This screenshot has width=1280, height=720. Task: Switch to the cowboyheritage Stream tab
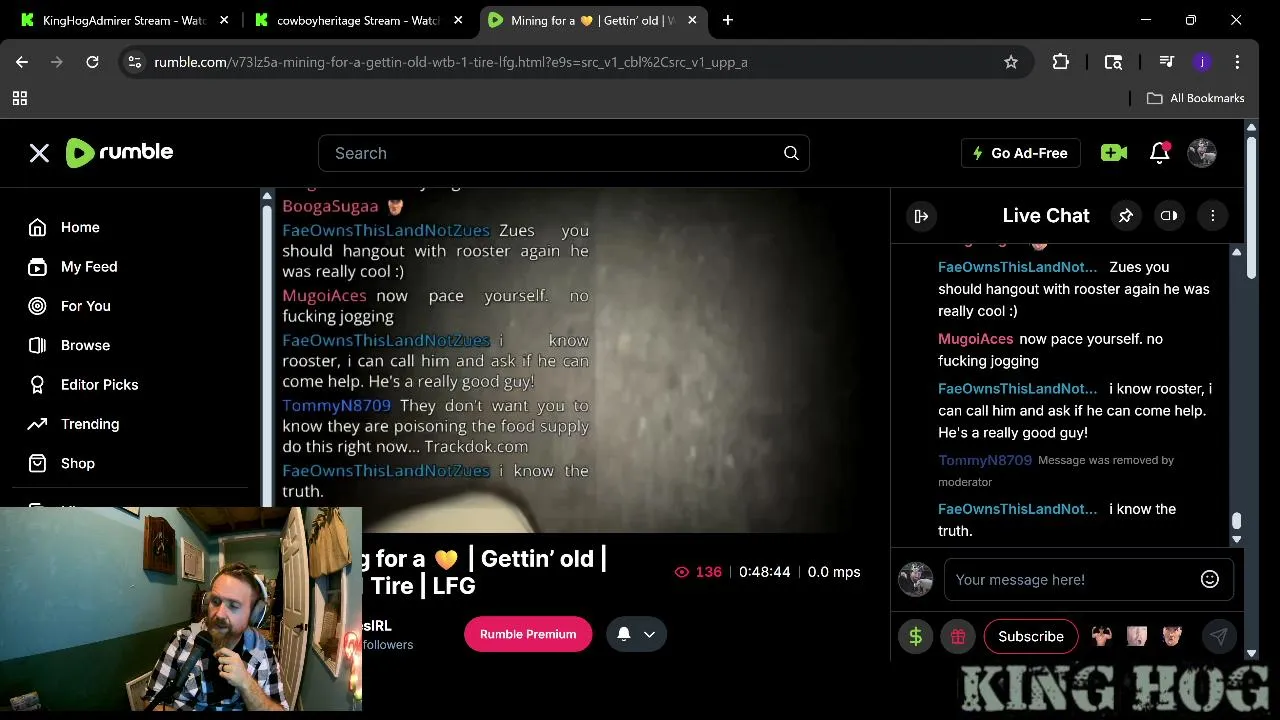[358, 20]
